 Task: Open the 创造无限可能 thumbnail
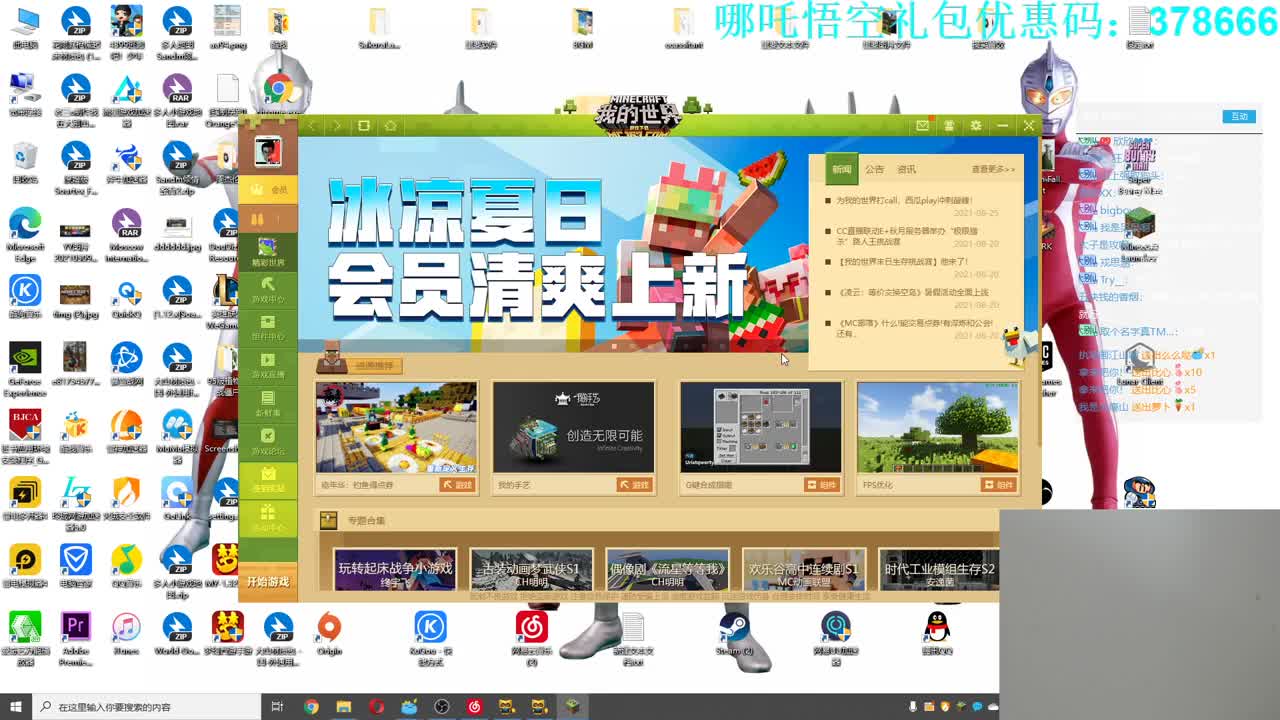tap(574, 427)
